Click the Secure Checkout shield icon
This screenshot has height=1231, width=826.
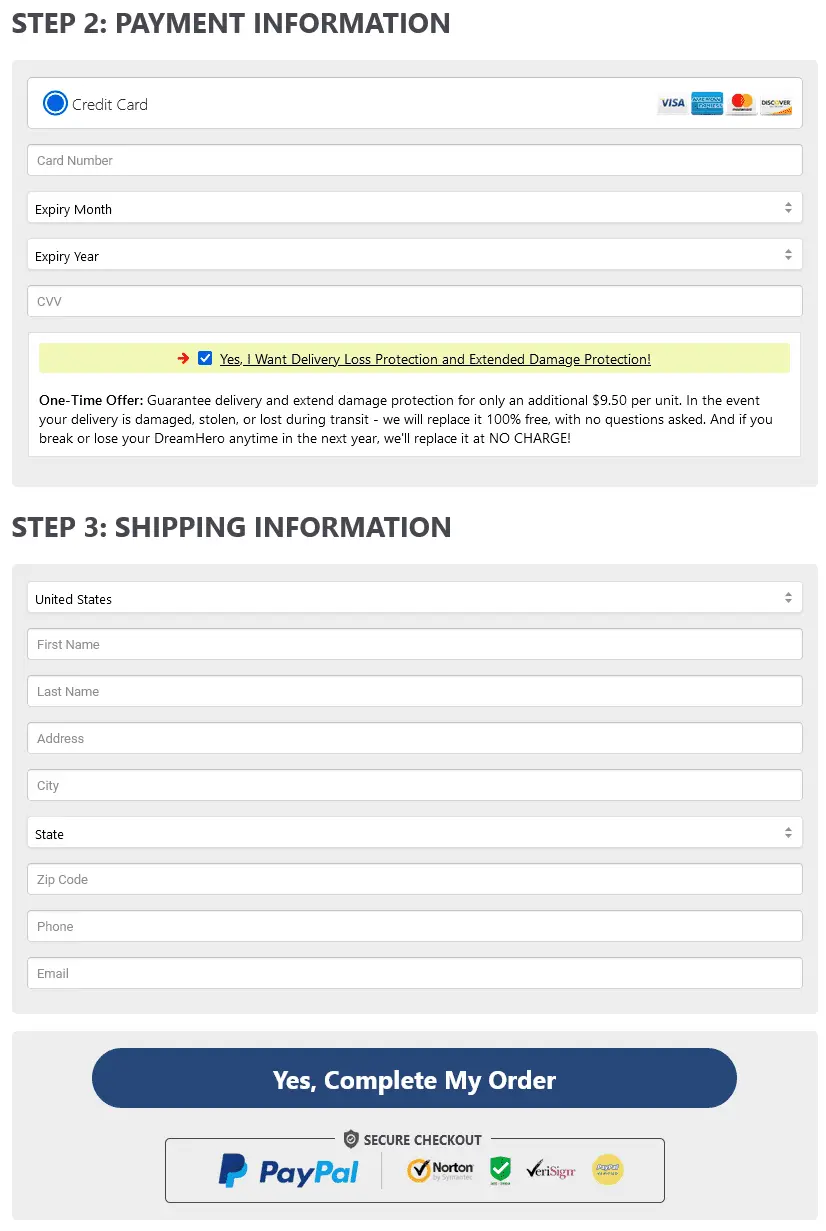(x=350, y=1139)
